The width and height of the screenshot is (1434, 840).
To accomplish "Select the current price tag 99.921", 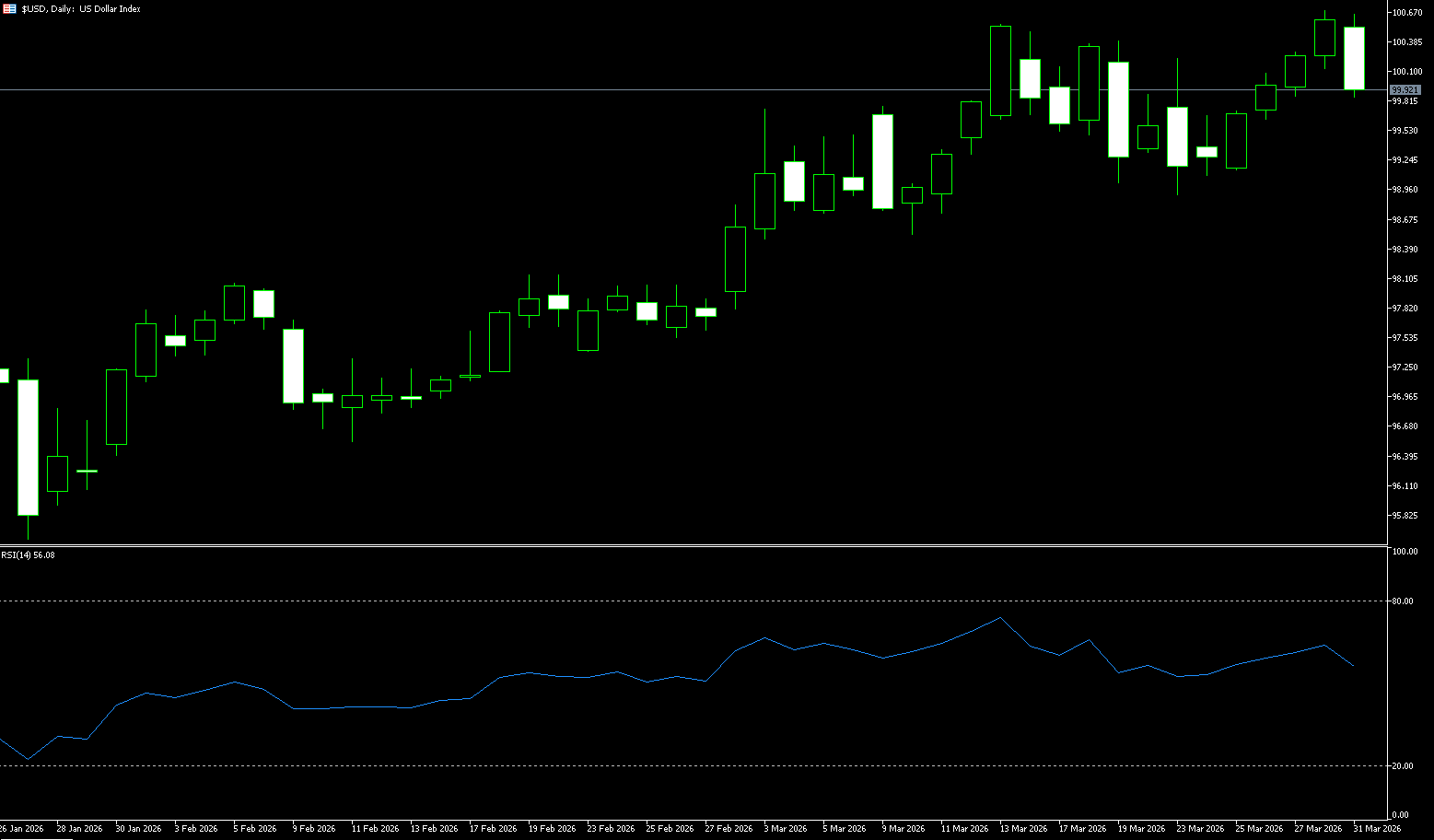I will [1405, 89].
